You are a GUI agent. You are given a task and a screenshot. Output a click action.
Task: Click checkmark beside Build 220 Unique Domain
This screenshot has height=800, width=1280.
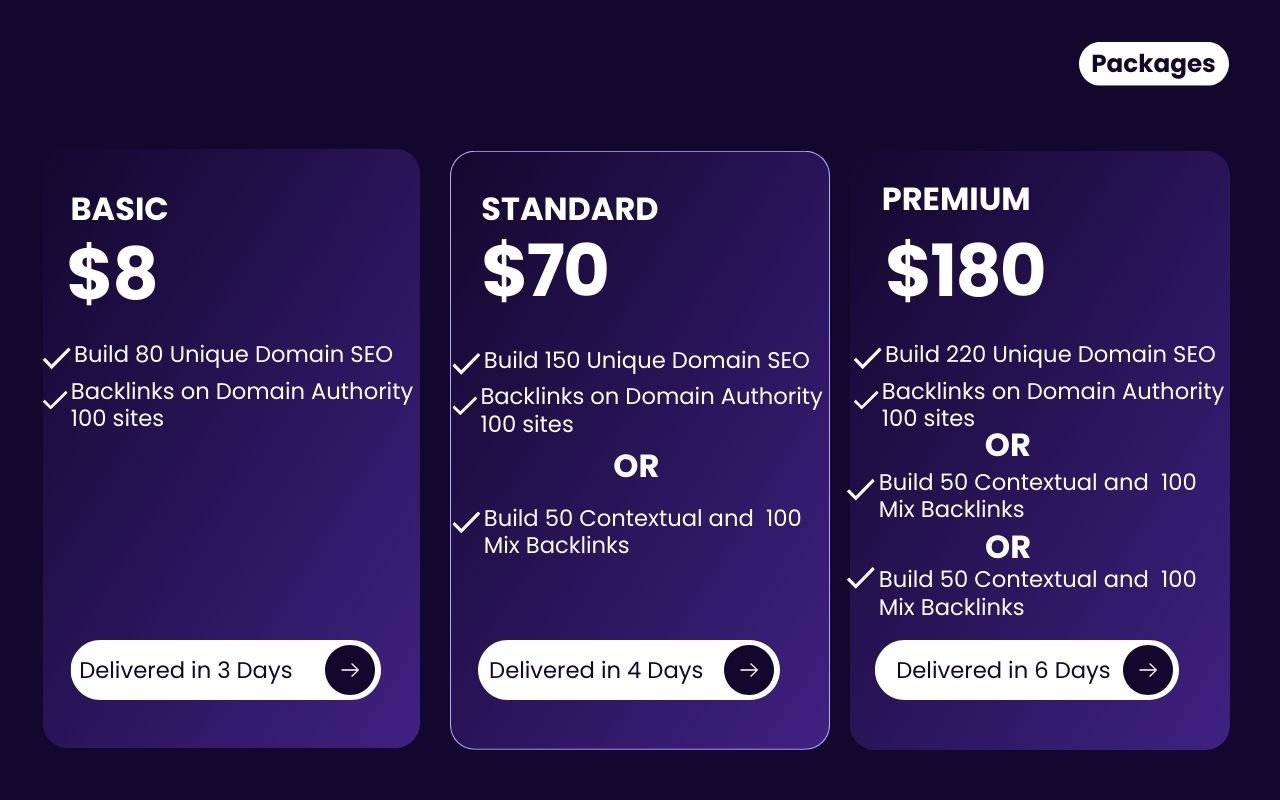pyautogui.click(x=867, y=357)
